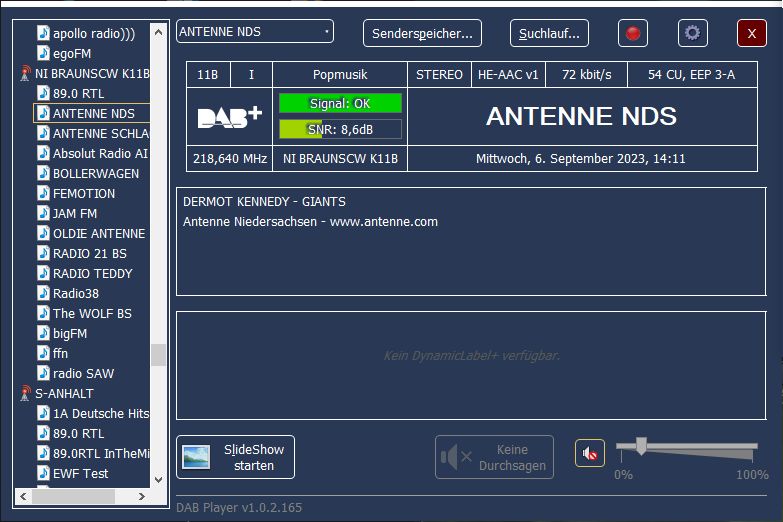Select OLDIE ANTENNE station
The height and width of the screenshot is (522, 783).
99,233
